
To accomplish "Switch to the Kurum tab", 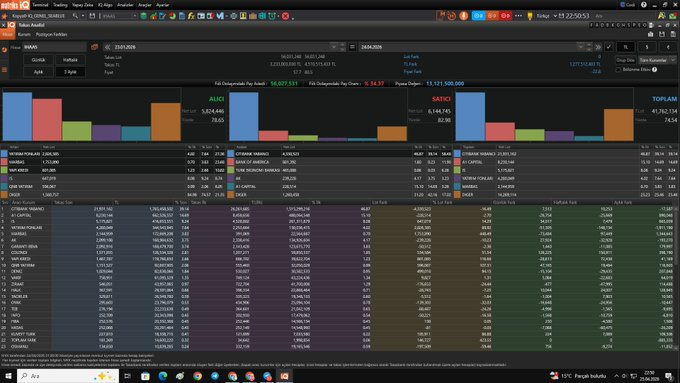I will (24, 34).
